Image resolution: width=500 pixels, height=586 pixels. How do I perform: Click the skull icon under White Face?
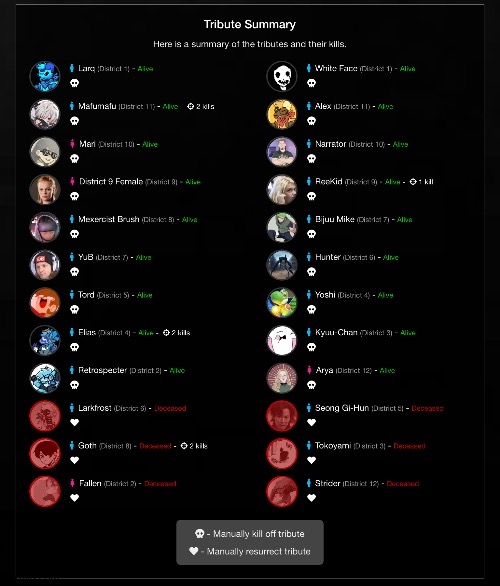pyautogui.click(x=311, y=83)
